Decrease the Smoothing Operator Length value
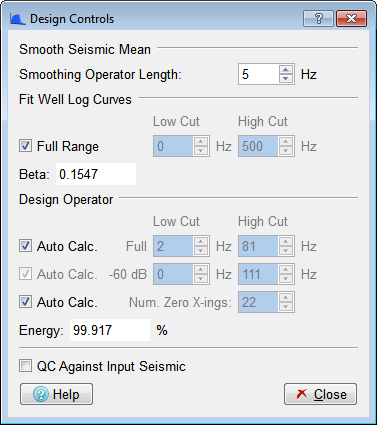This screenshot has height=425, width=377. pos(286,79)
